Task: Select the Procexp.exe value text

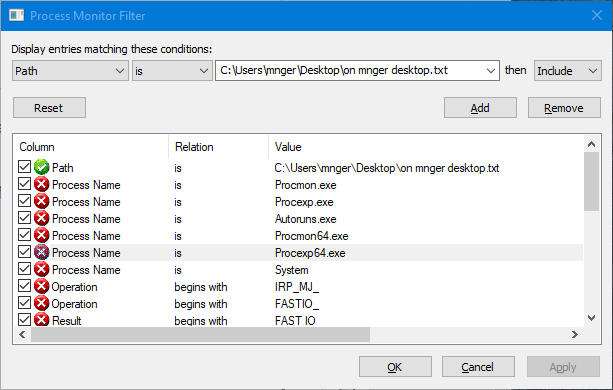Action: tap(304, 202)
